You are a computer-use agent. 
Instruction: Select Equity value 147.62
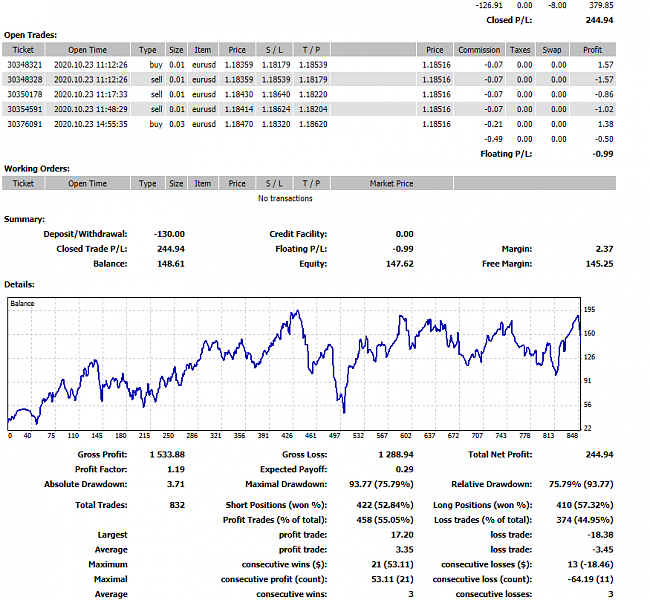click(400, 264)
